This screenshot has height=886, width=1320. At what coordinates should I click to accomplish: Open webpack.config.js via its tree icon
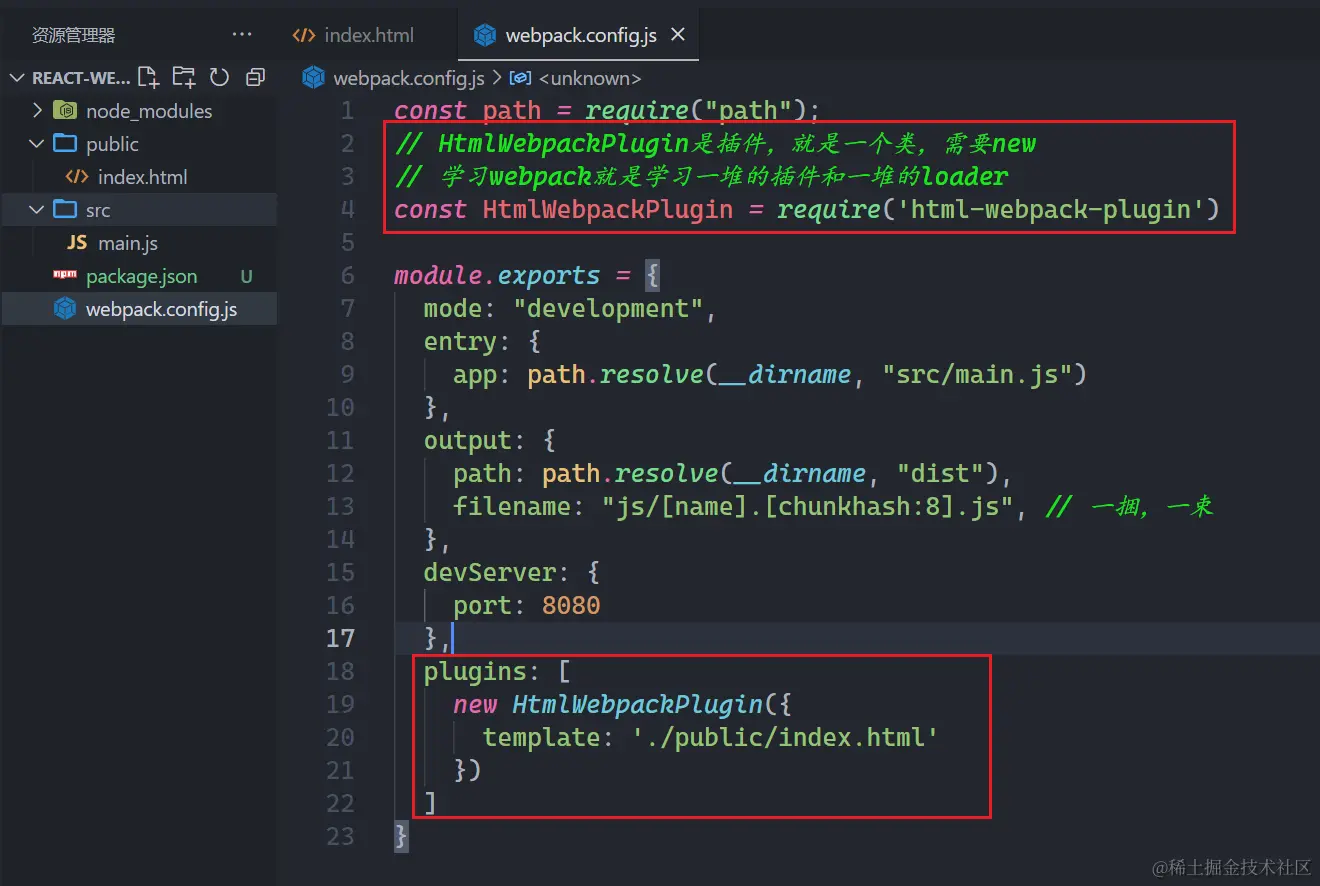pos(65,309)
